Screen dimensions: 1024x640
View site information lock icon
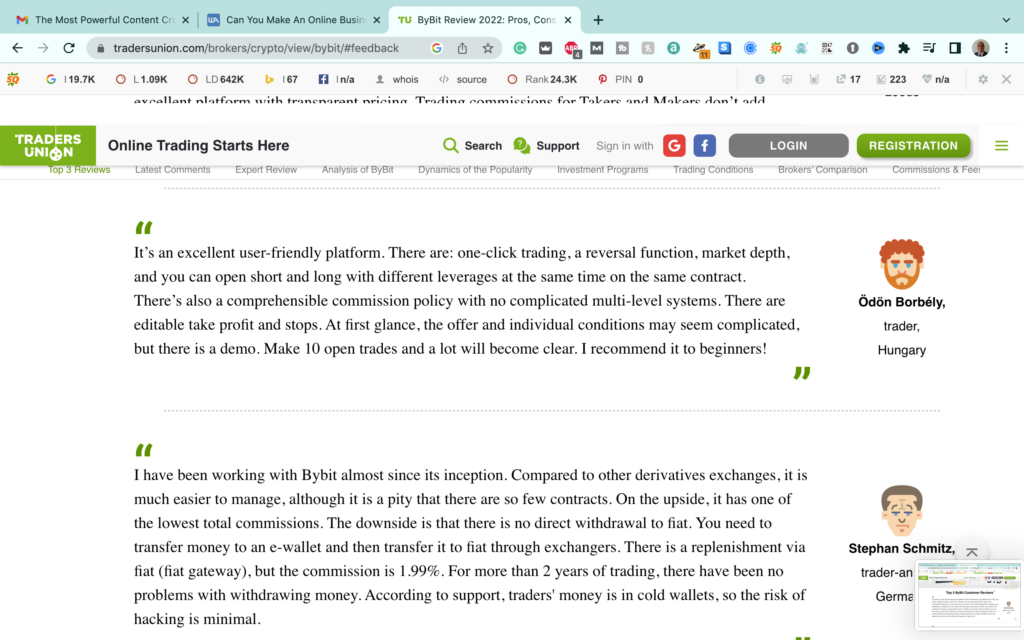coord(100,48)
